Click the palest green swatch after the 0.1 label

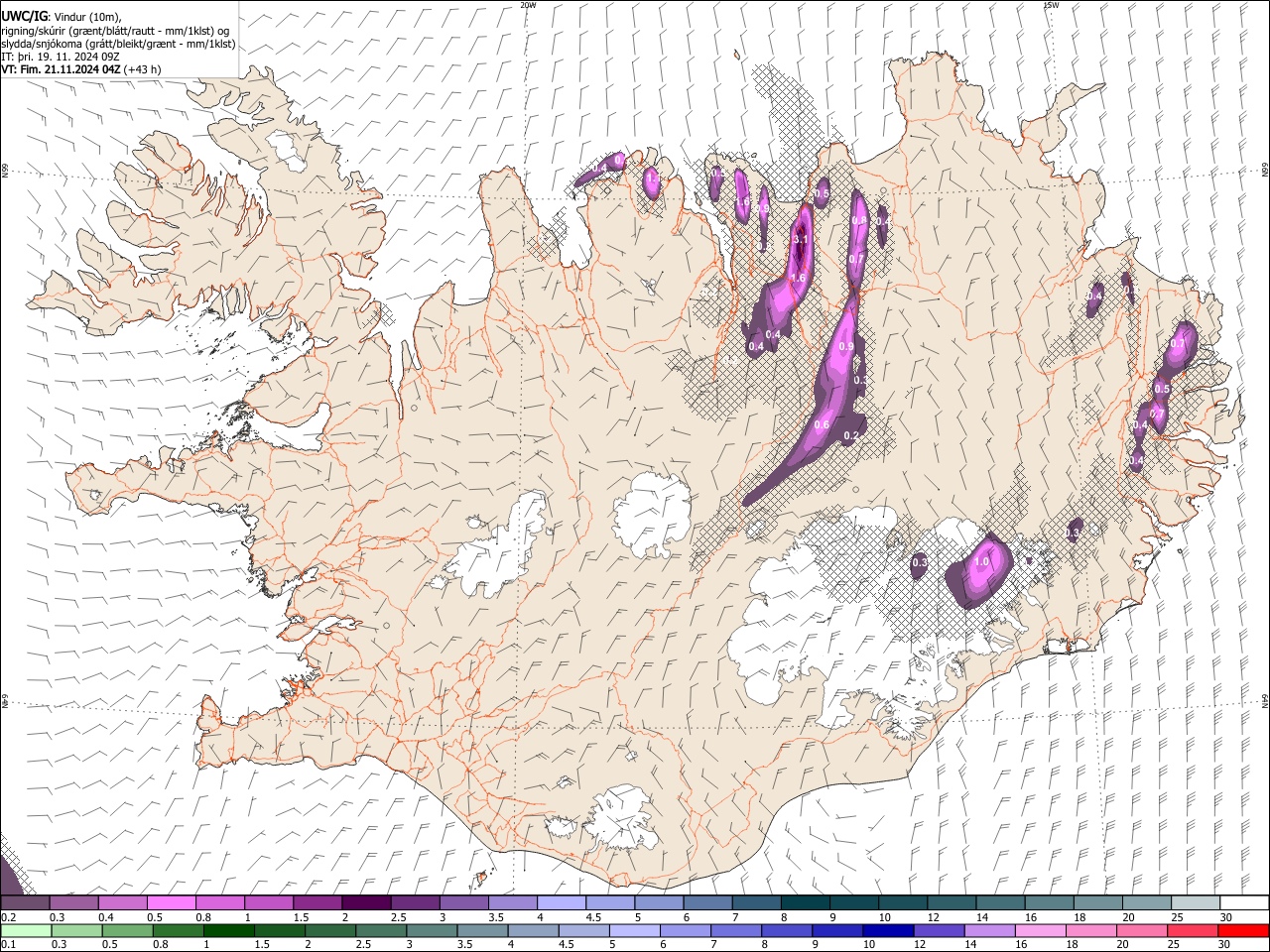26,930
